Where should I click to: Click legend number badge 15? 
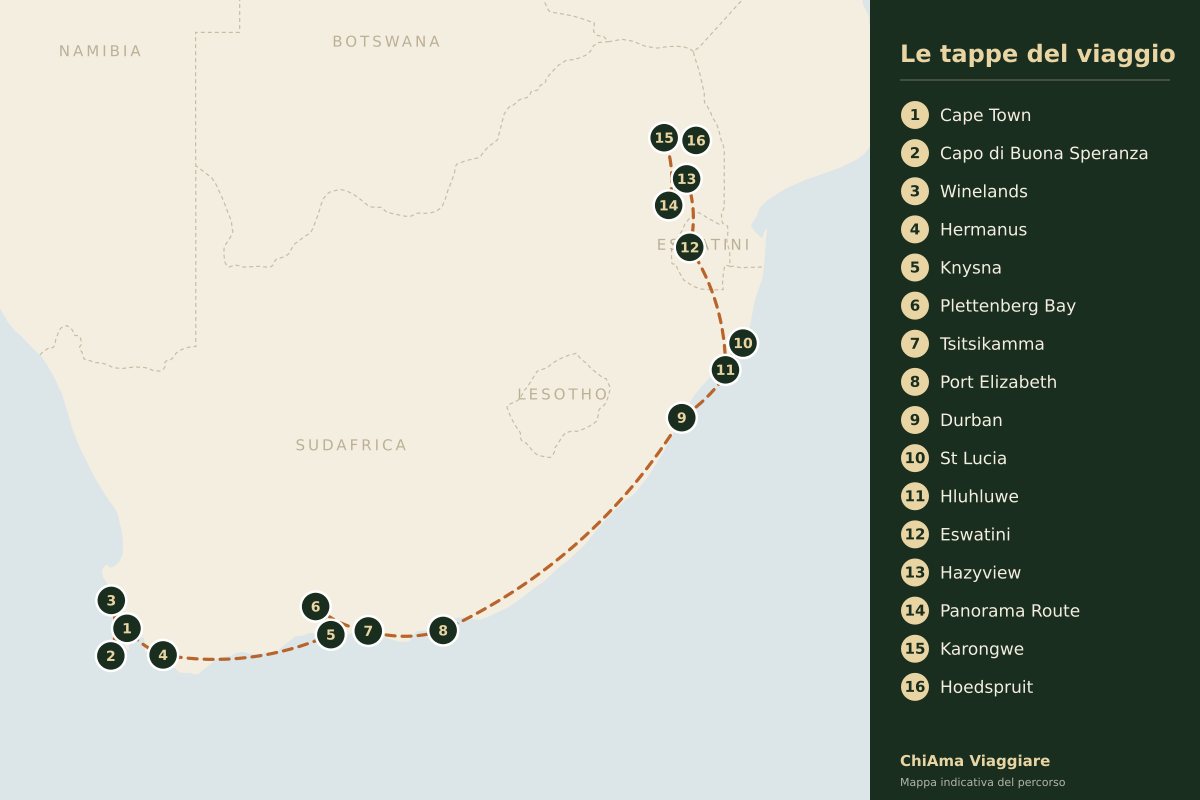915,649
